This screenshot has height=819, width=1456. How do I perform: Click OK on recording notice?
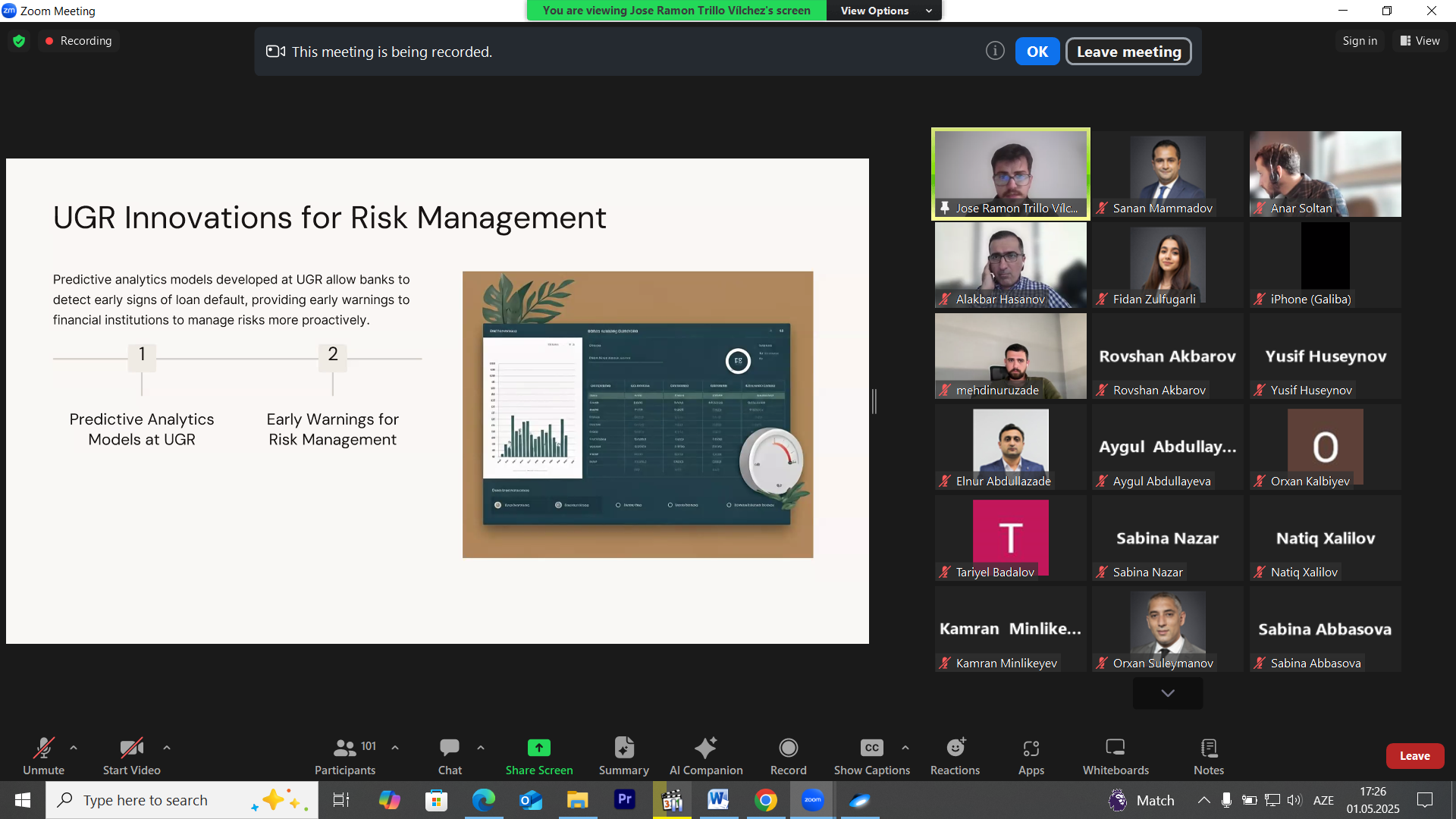[x=1037, y=52]
